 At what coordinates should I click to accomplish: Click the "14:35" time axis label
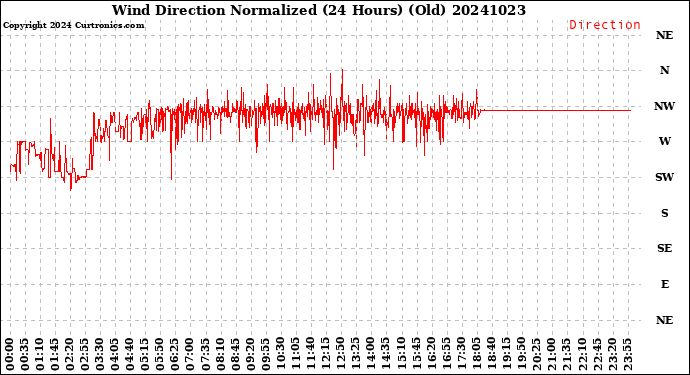pyautogui.click(x=386, y=355)
